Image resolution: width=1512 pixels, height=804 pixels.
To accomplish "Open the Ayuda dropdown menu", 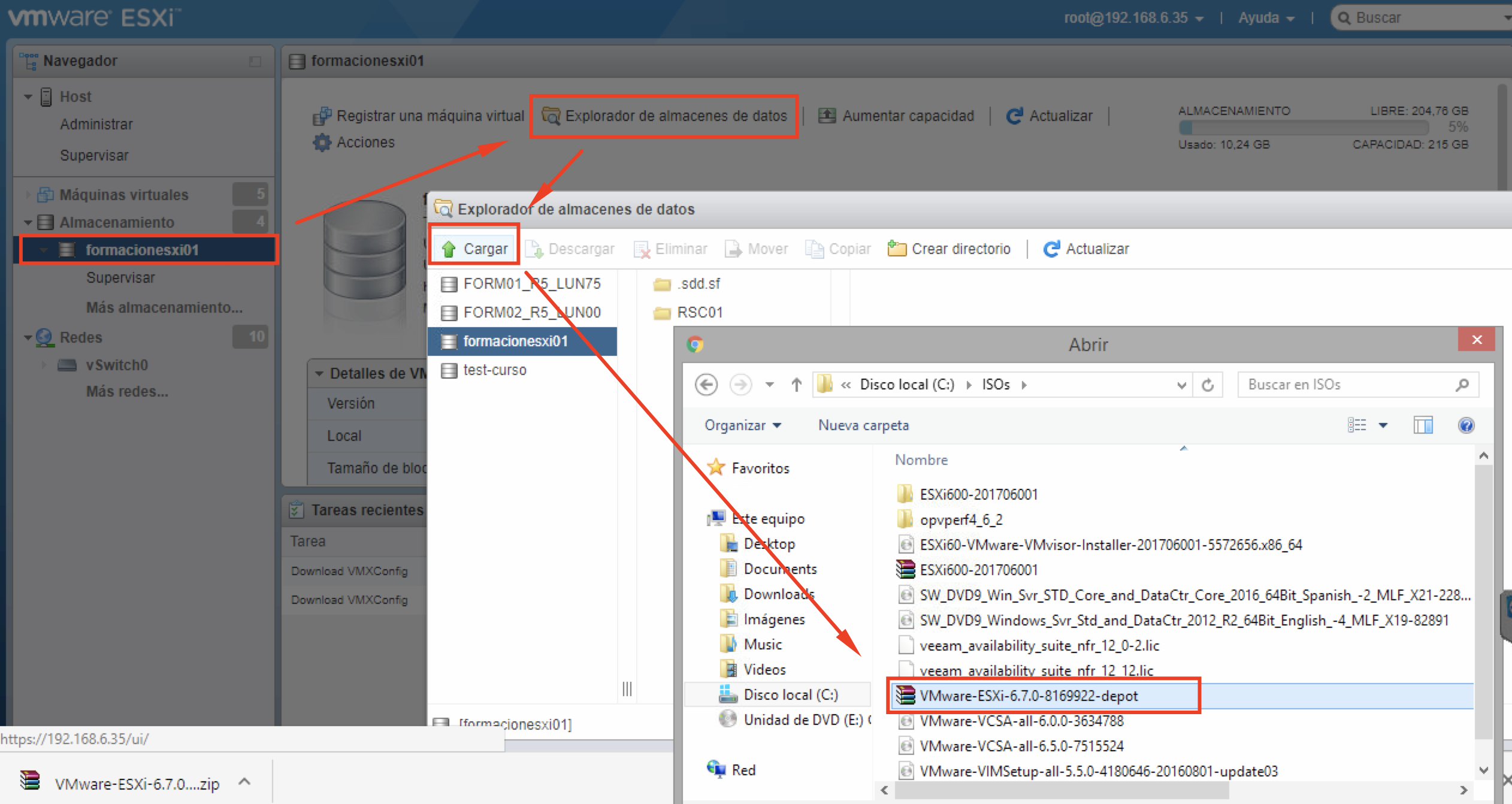I will pyautogui.click(x=1266, y=18).
